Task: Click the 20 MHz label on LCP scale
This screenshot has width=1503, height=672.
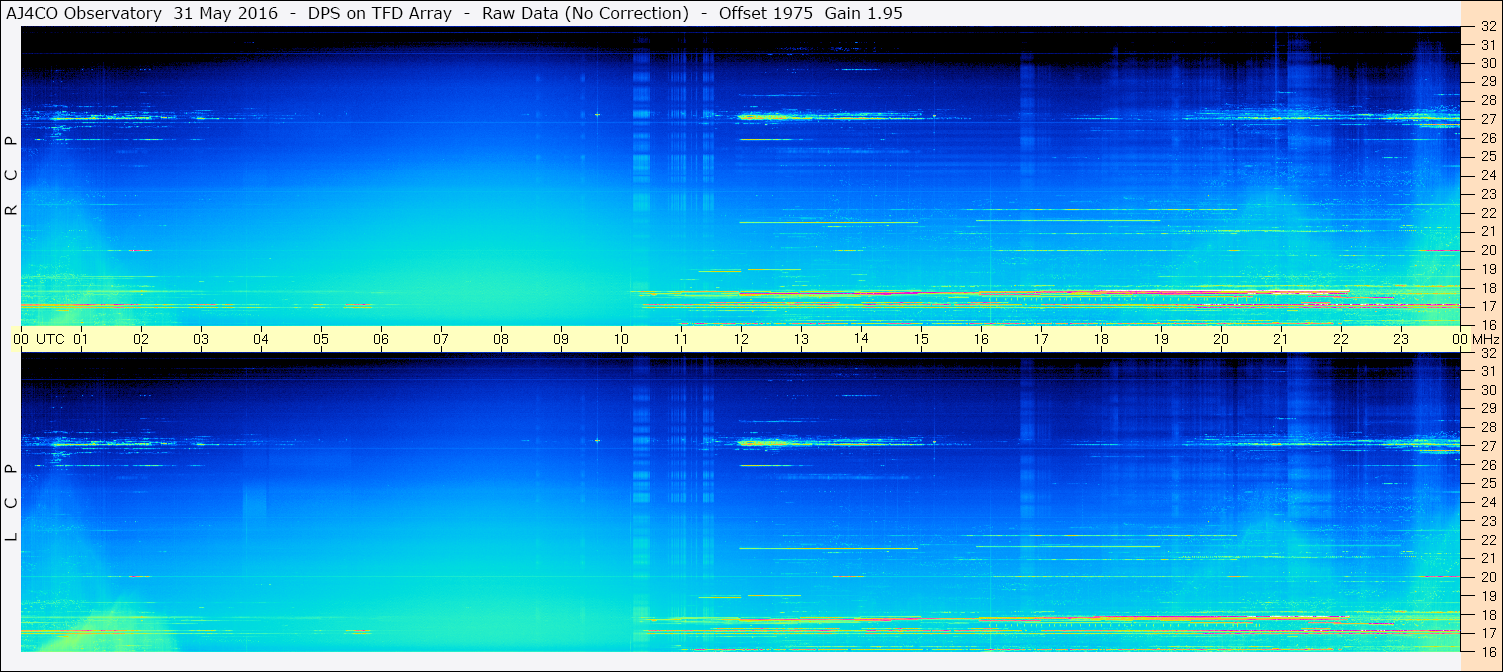Action: [x=1487, y=577]
